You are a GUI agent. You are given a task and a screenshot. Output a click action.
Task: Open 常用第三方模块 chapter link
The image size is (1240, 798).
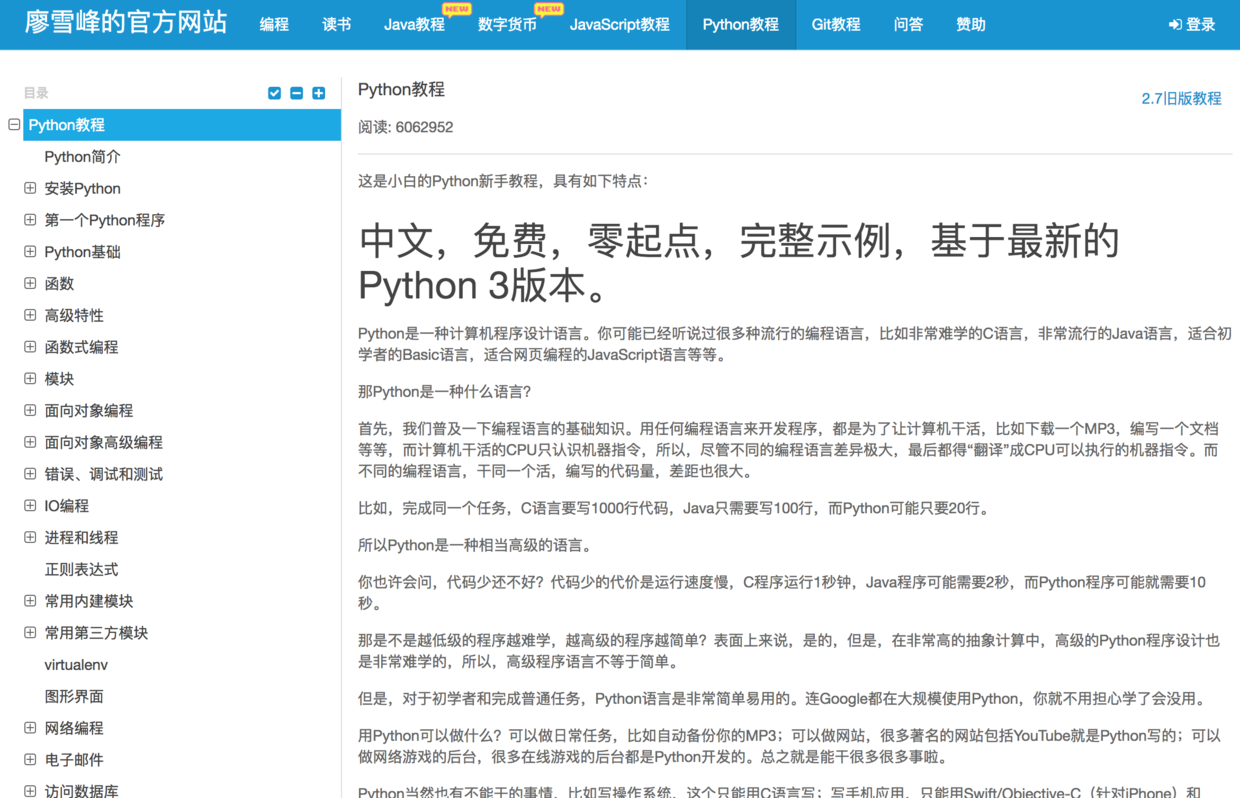(x=96, y=633)
